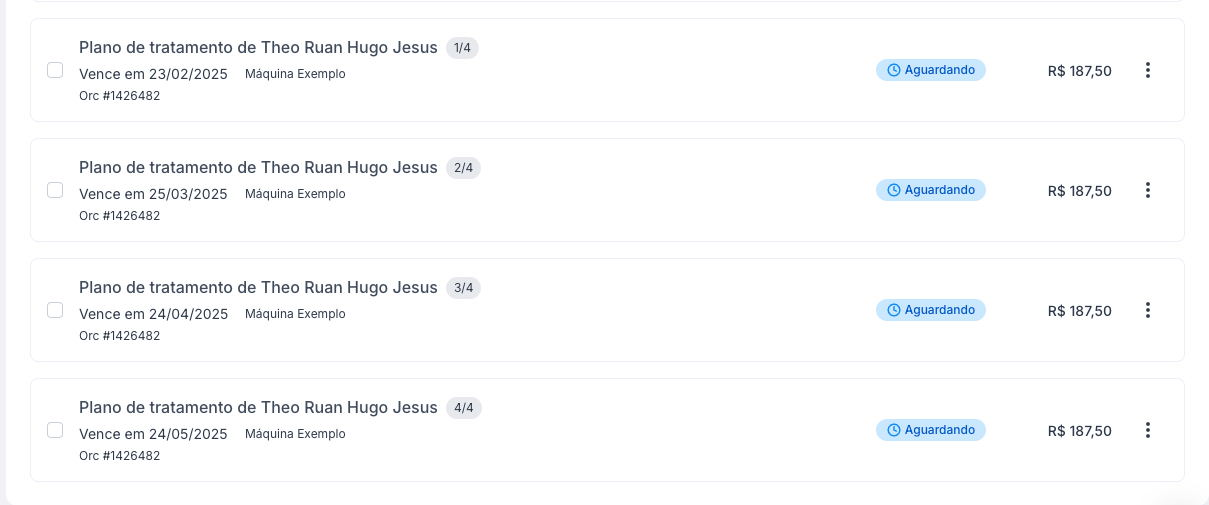Click Orc #1426482 under the 25/03/2025 installment

(x=119, y=216)
